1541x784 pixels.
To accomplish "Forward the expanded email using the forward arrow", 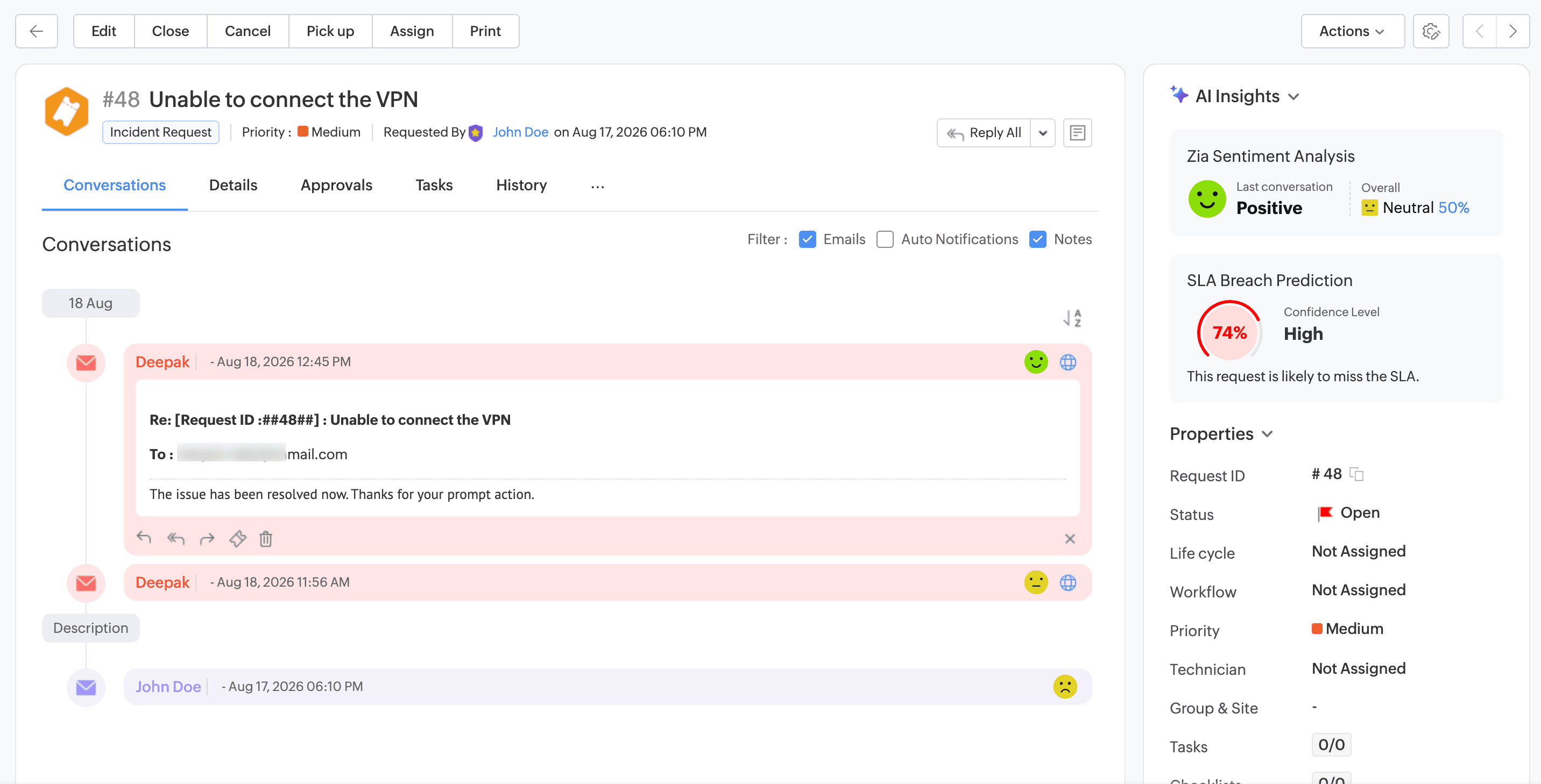I will (207, 539).
